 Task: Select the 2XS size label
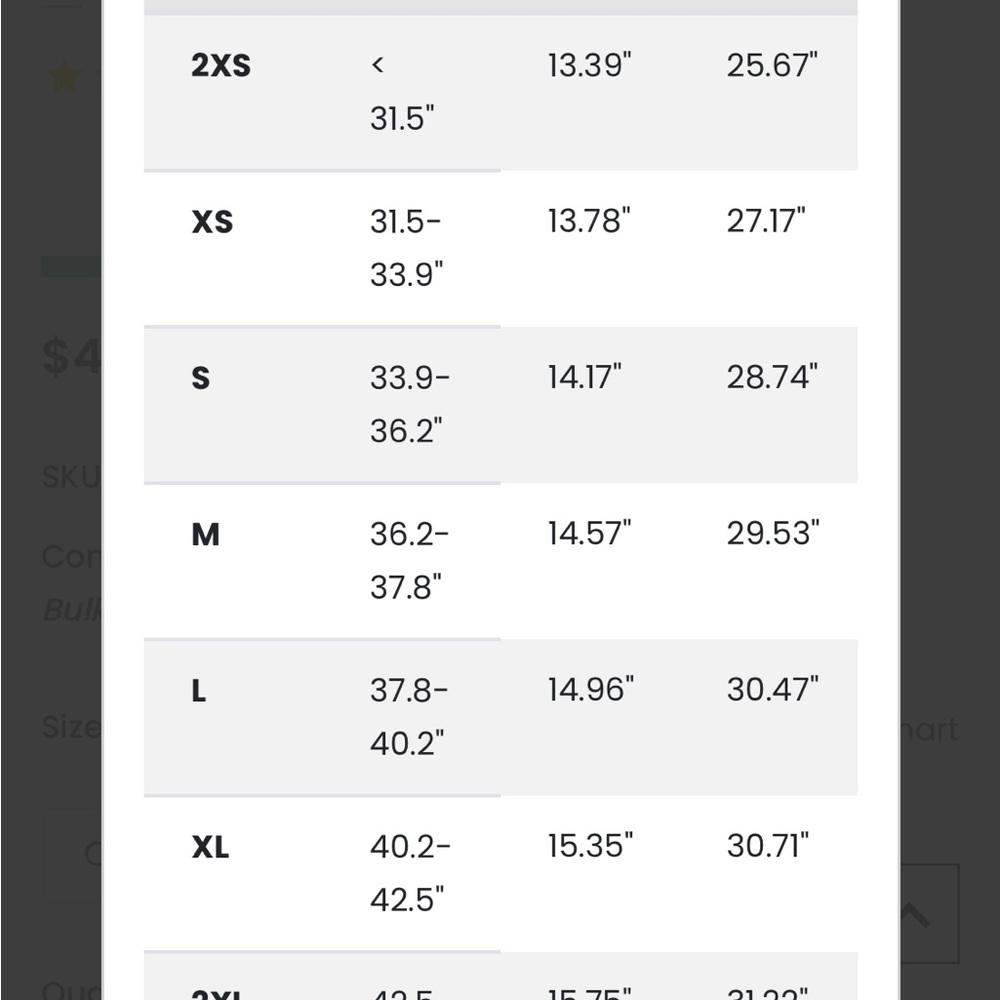[x=221, y=65]
